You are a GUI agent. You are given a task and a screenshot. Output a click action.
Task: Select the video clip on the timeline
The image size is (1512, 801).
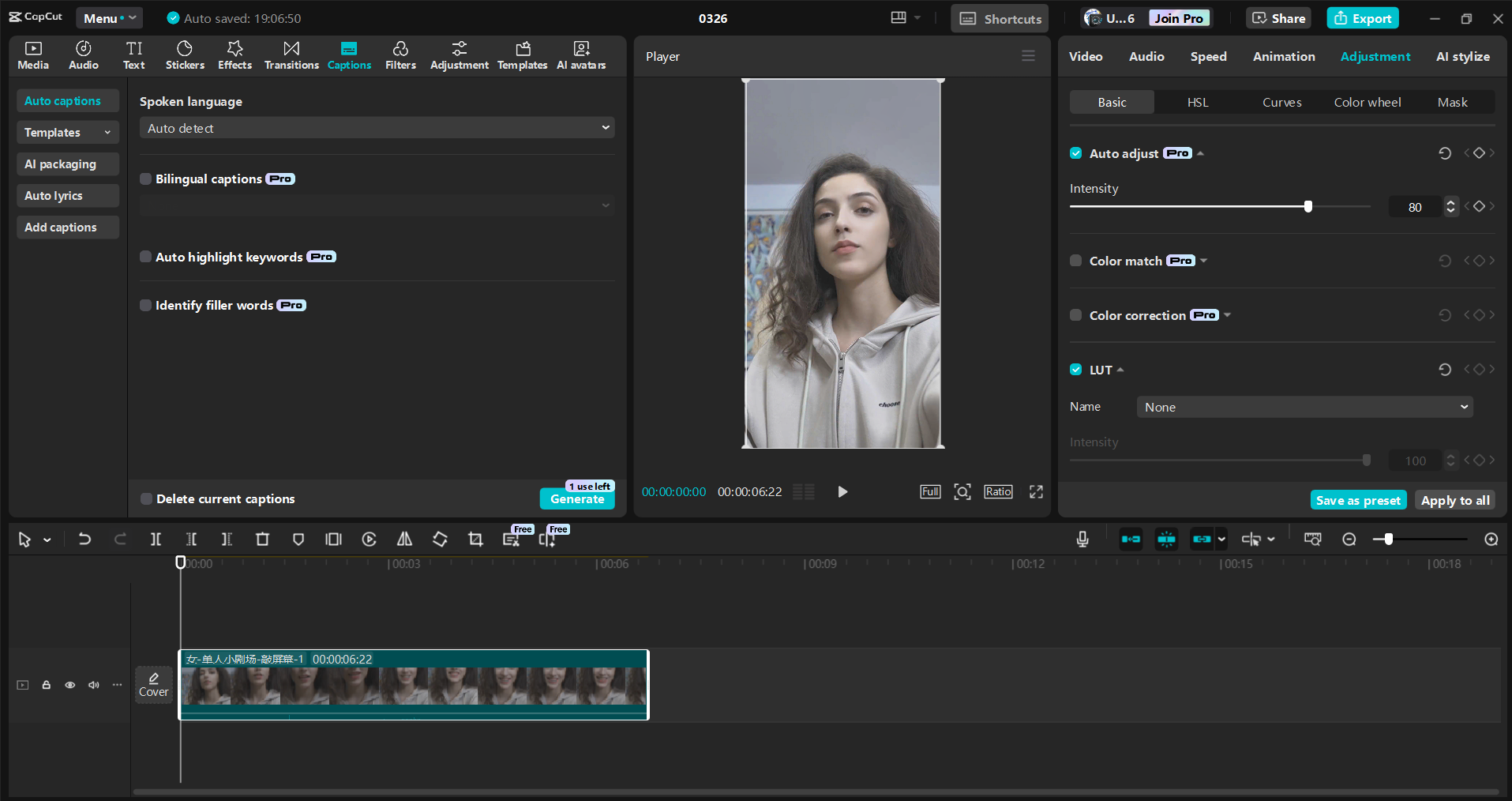pos(413,685)
